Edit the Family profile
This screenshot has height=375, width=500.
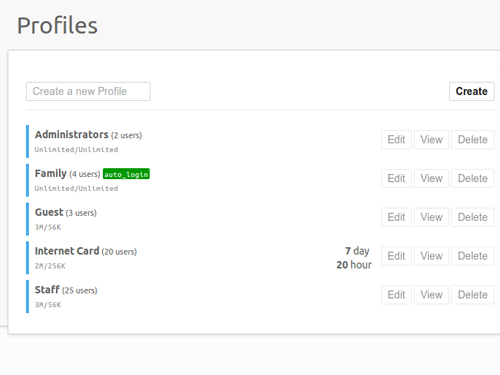point(396,178)
